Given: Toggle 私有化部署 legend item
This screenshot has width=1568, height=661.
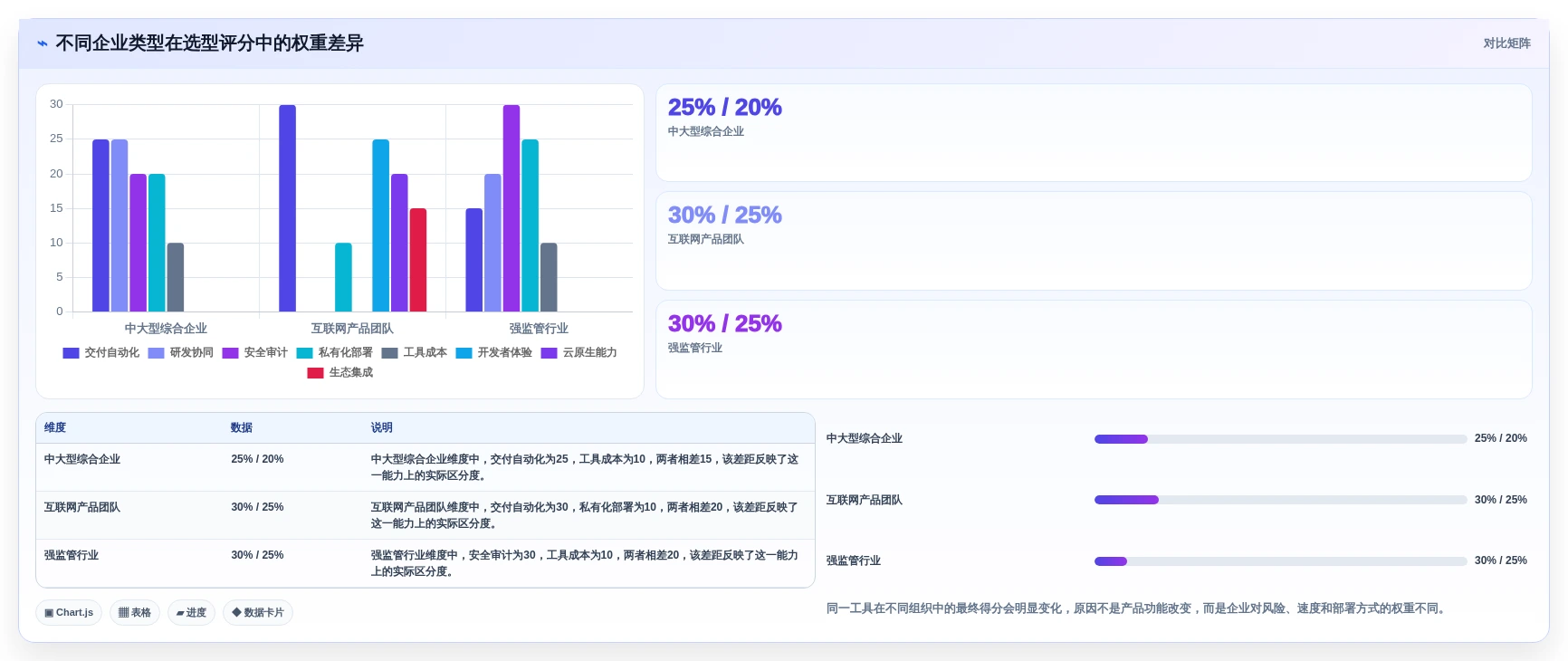Looking at the screenshot, I should coord(334,353).
